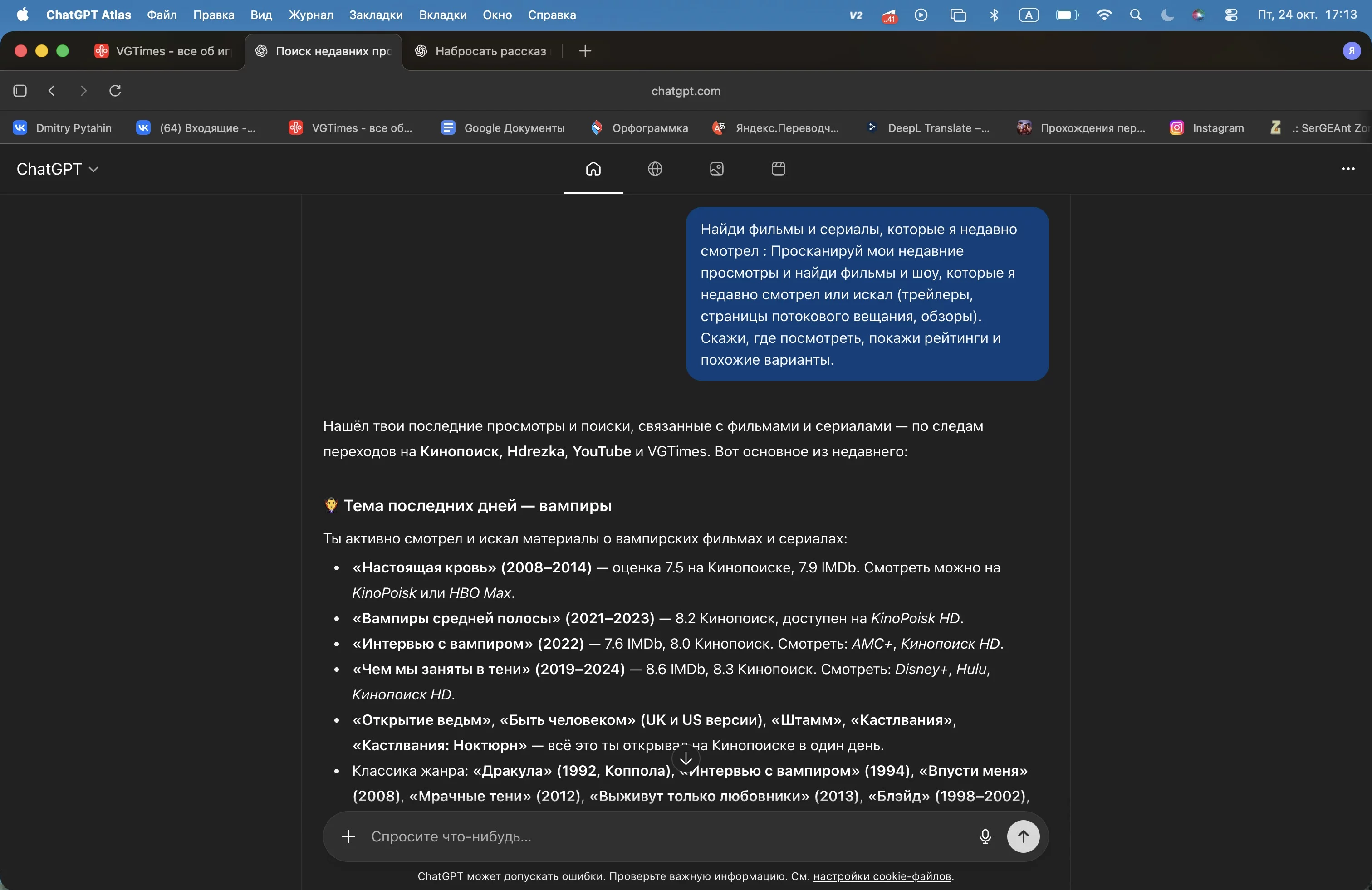1372x890 pixels.
Task: Switch to the VGTimes browser tab
Action: pyautogui.click(x=163, y=51)
